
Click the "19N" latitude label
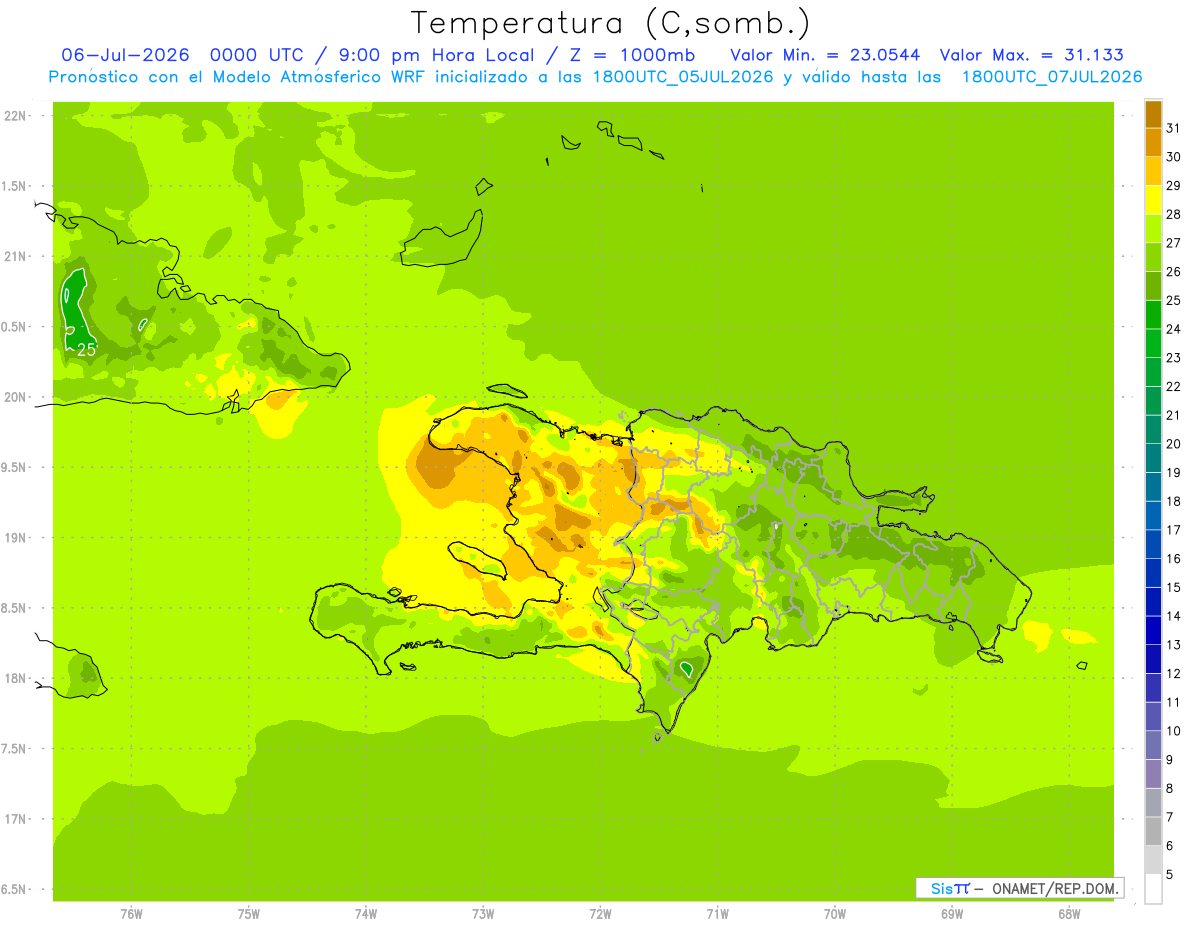[15, 537]
